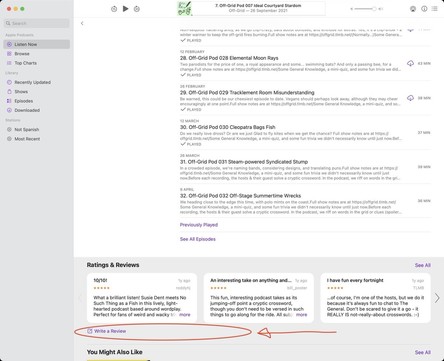
Task: Click the Top Charts sidebar icon
Action: (9, 63)
